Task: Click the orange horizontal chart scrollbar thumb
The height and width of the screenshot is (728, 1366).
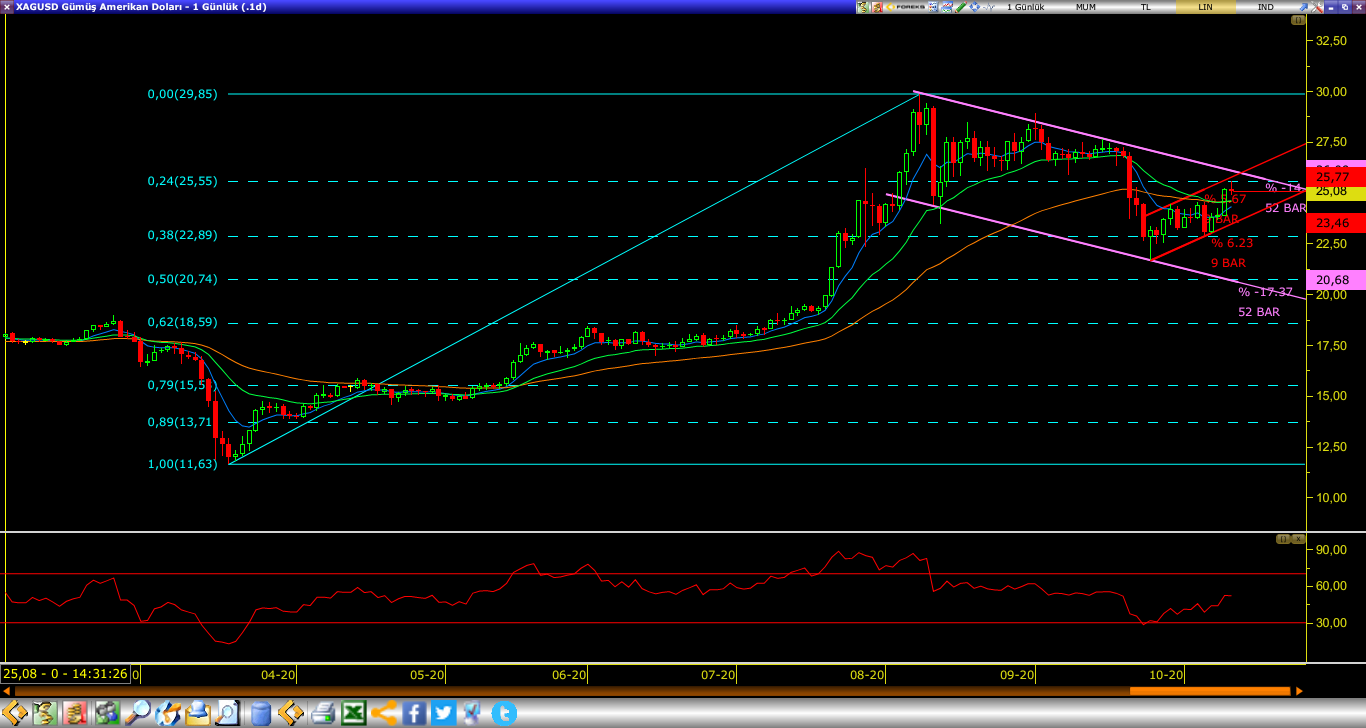Action: click(1210, 691)
